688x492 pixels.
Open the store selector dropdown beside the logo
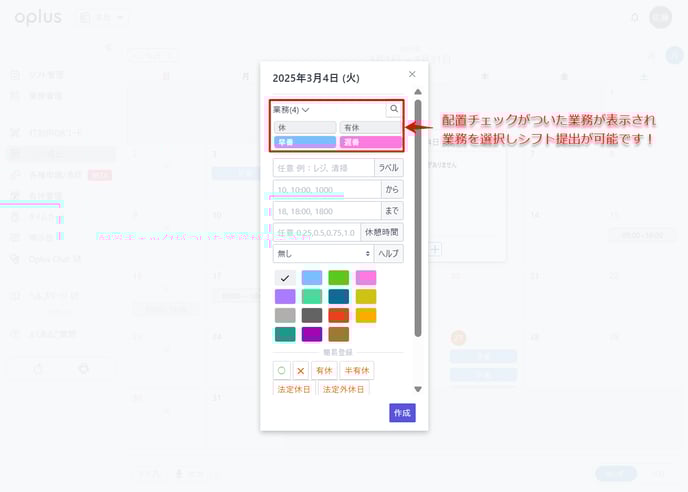[x=102, y=18]
